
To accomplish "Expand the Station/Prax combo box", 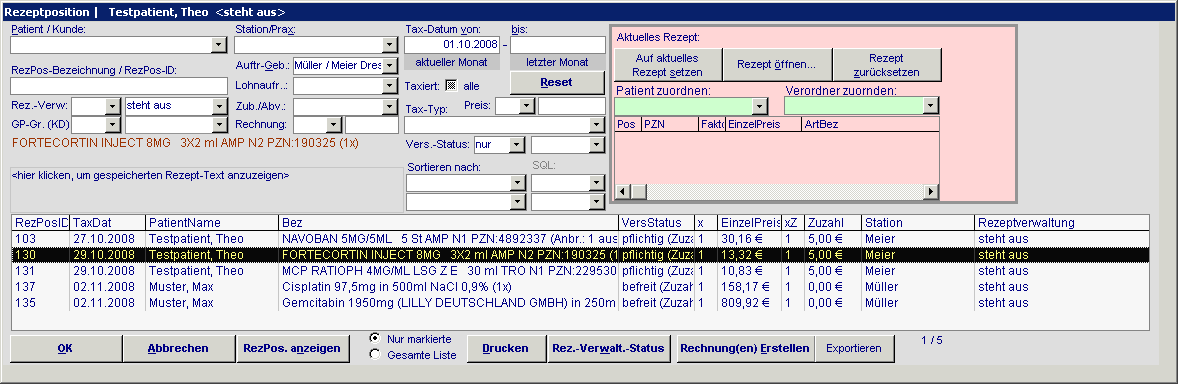I will [x=390, y=45].
